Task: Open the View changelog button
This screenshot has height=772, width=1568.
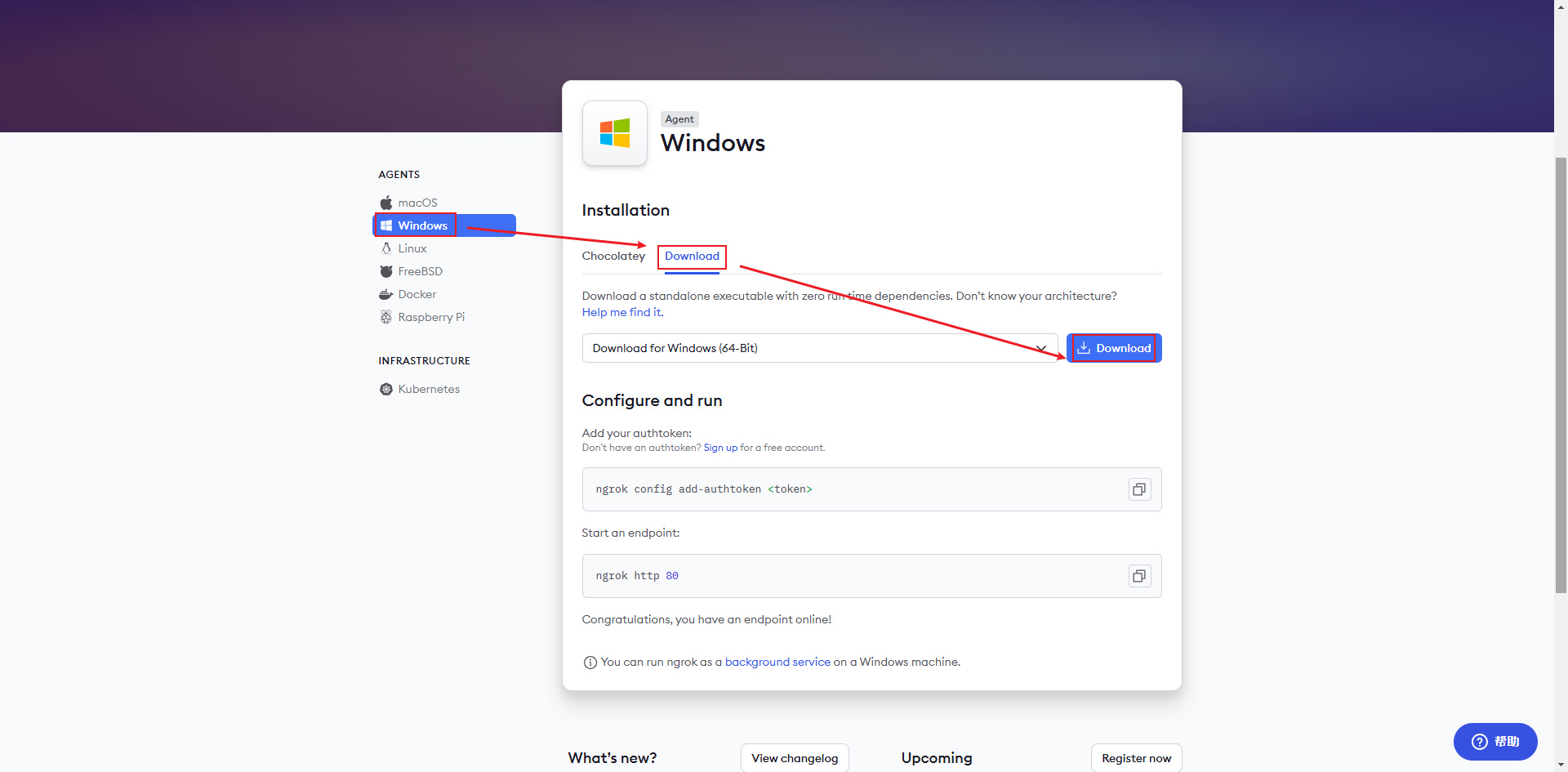Action: click(795, 758)
